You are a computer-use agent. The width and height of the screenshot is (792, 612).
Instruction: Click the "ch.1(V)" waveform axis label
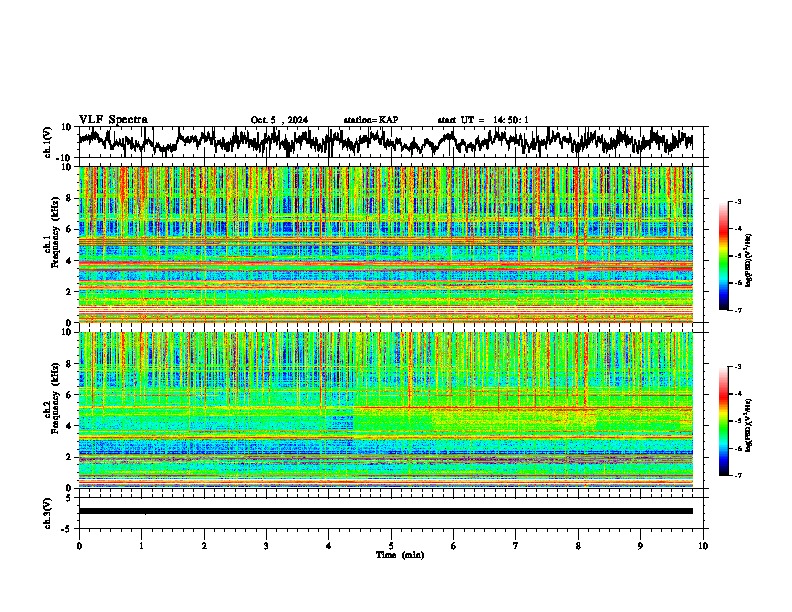pos(48,142)
